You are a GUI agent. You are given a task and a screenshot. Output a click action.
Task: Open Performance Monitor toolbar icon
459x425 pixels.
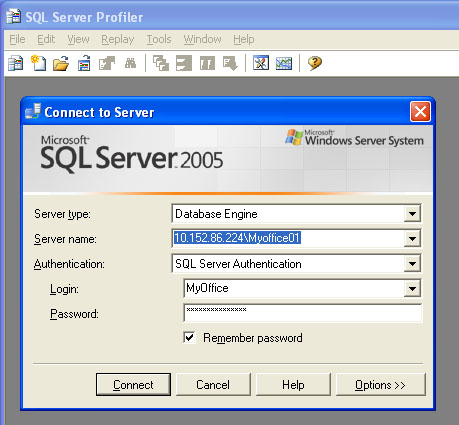click(x=284, y=63)
